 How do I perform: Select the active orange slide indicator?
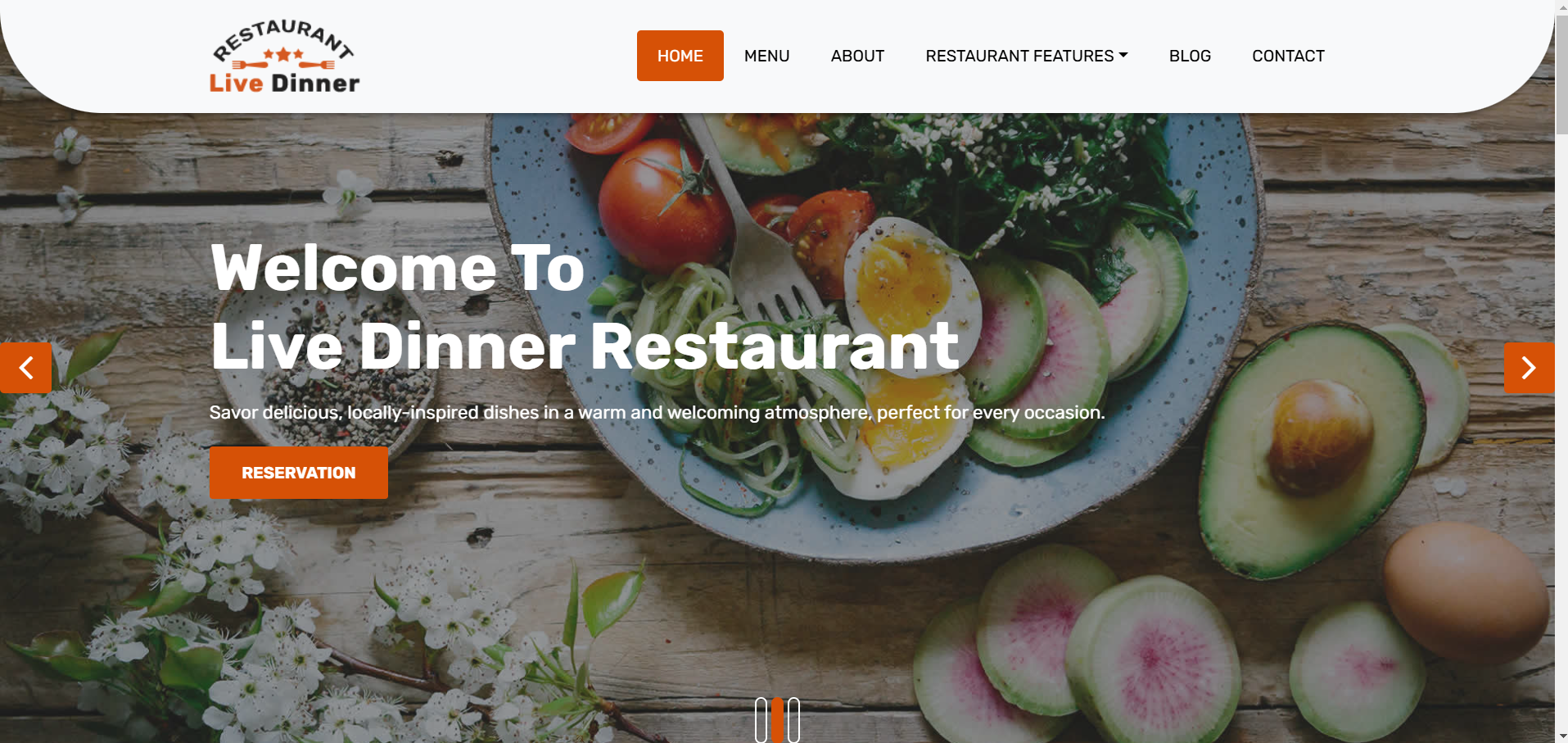(777, 720)
